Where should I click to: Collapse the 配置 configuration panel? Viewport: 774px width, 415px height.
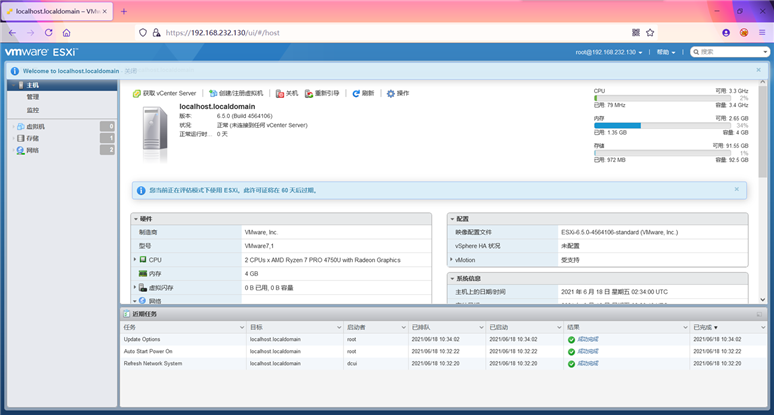(452, 219)
